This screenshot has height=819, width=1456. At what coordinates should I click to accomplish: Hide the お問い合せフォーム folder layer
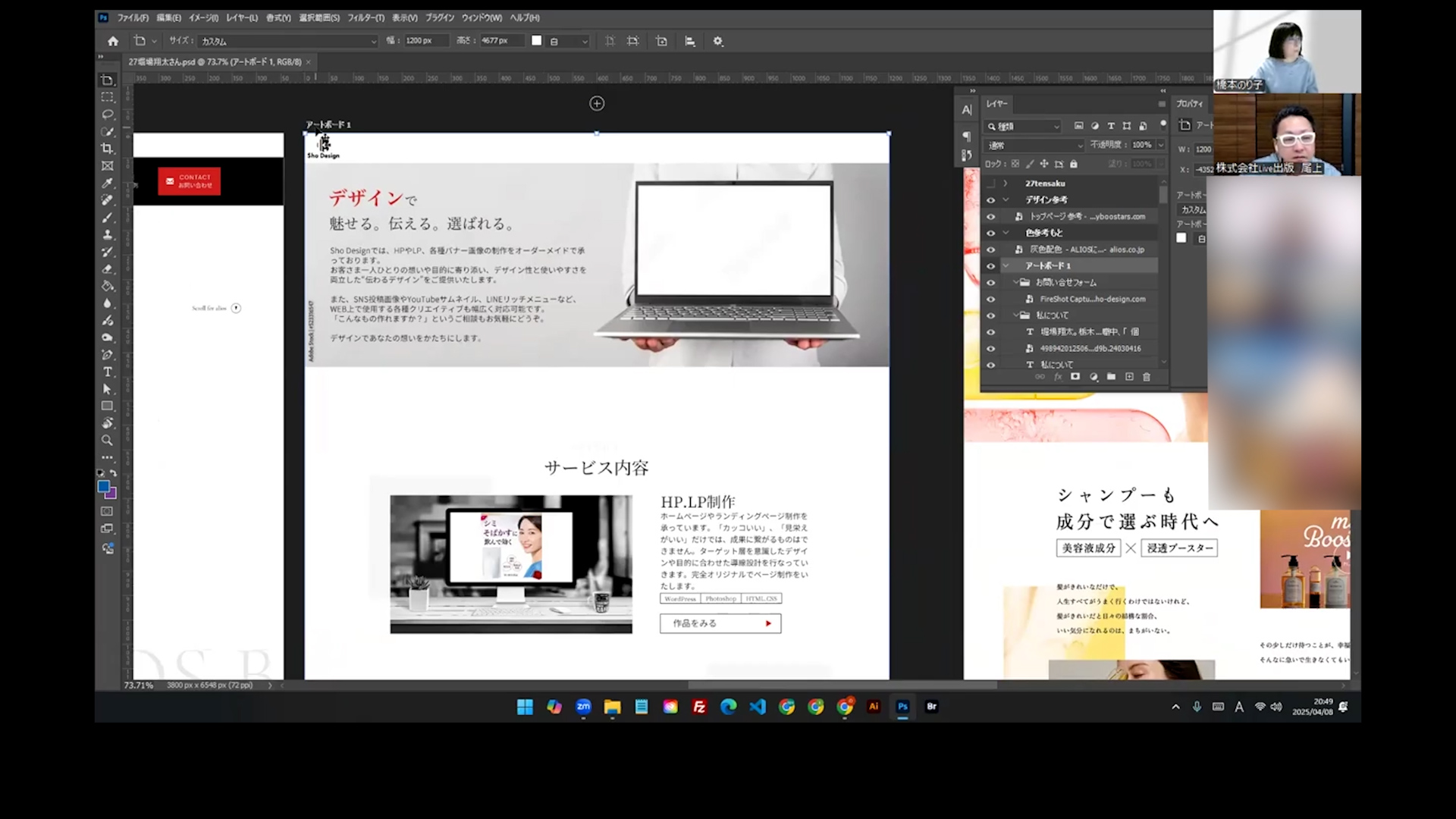coord(990,282)
